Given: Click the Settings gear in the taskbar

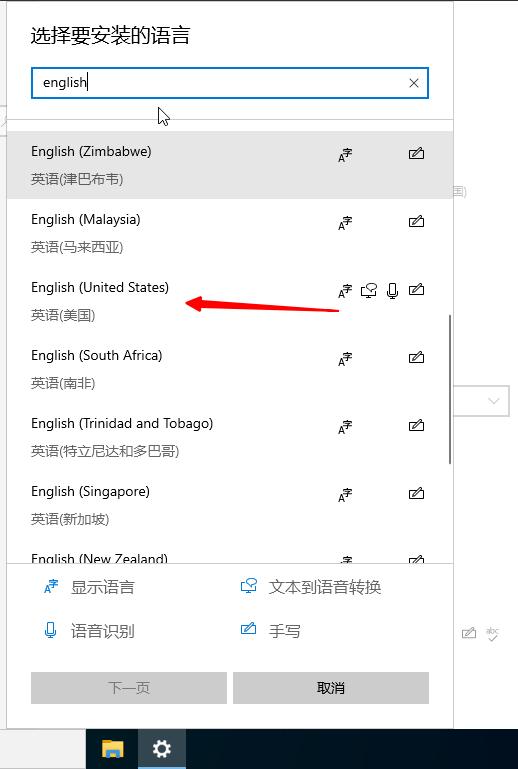Looking at the screenshot, I should (x=161, y=749).
